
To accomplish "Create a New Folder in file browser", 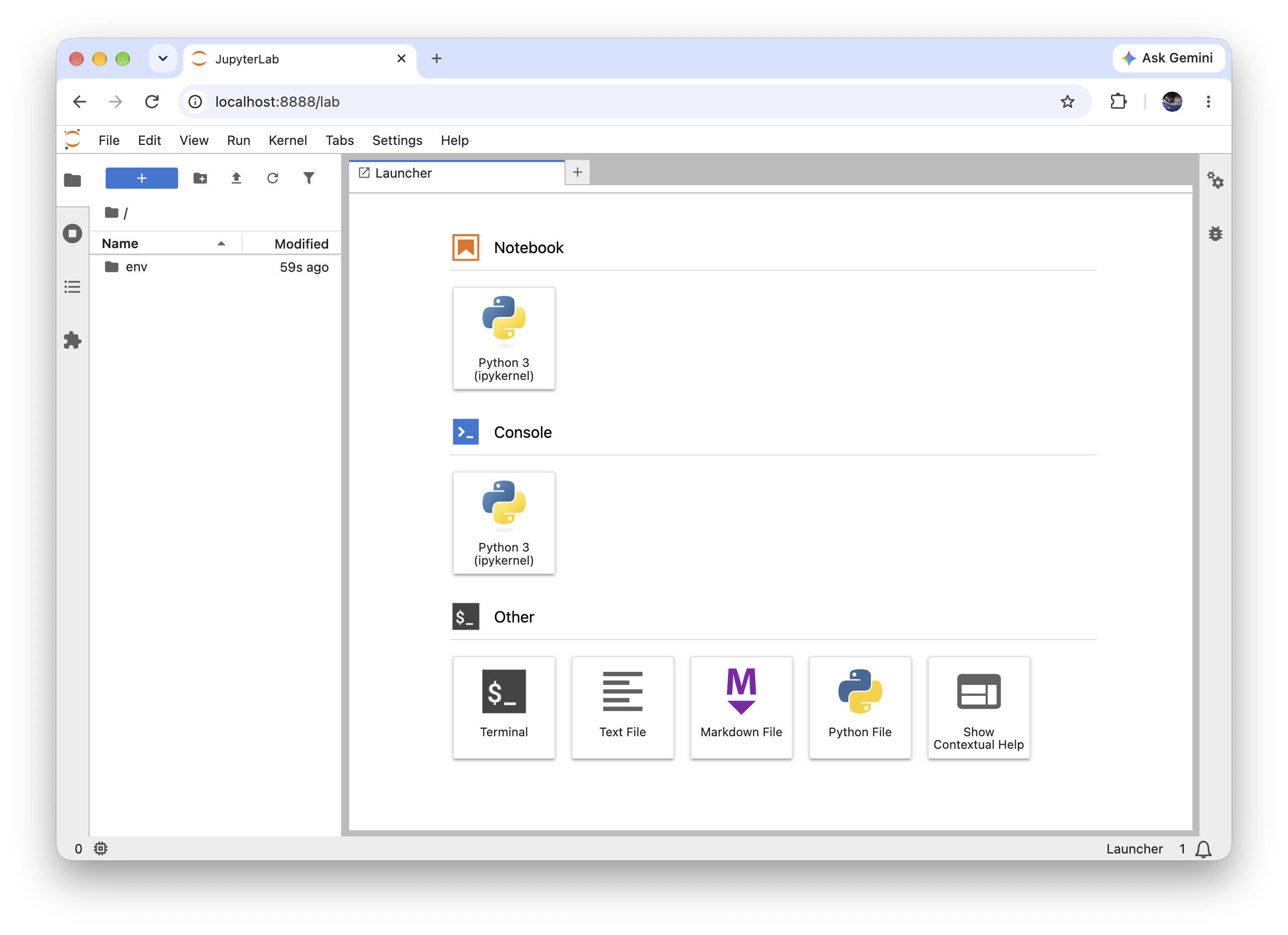I will point(200,178).
